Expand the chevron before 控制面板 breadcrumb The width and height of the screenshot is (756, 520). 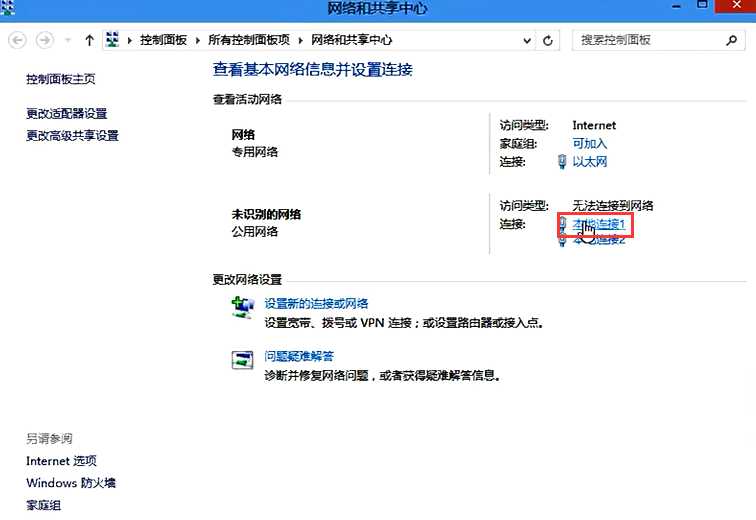click(x=129, y=40)
